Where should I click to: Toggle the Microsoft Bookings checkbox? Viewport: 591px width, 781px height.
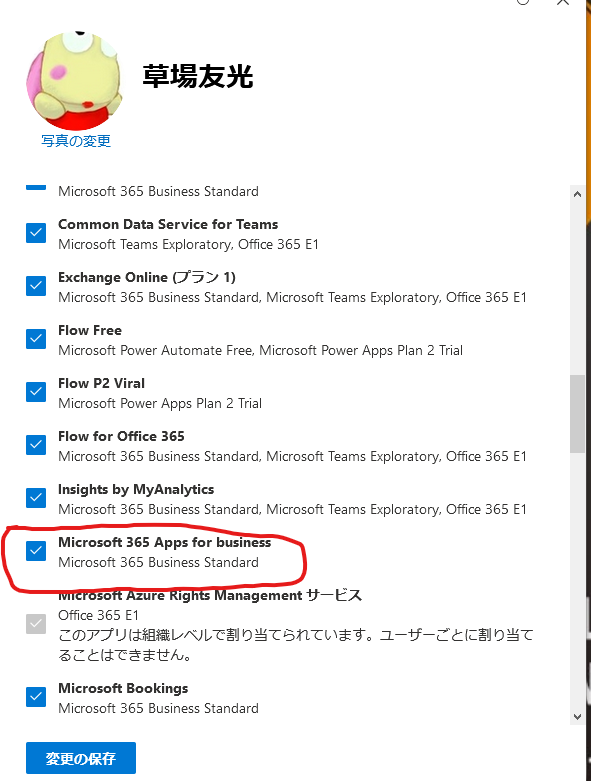(x=36, y=697)
